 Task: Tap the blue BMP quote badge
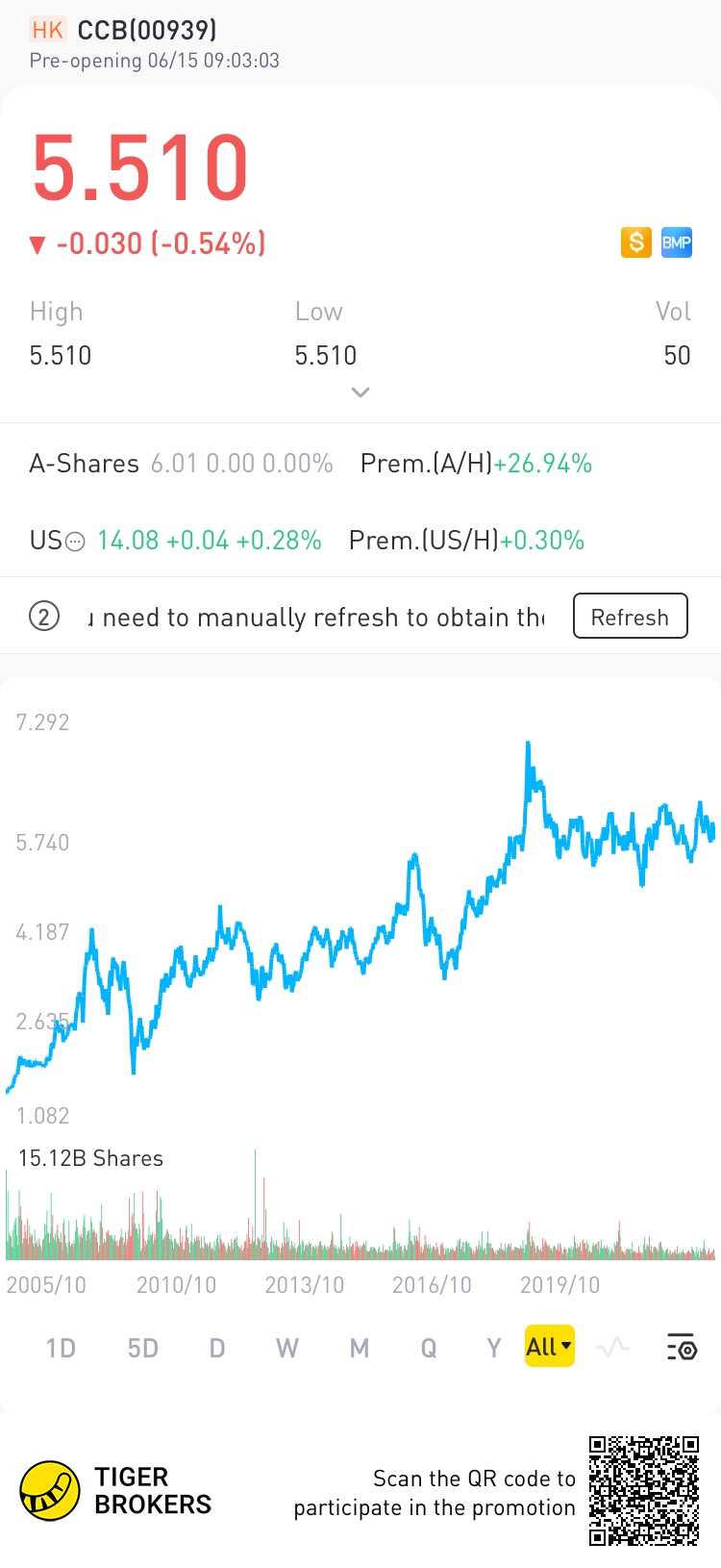[x=677, y=242]
